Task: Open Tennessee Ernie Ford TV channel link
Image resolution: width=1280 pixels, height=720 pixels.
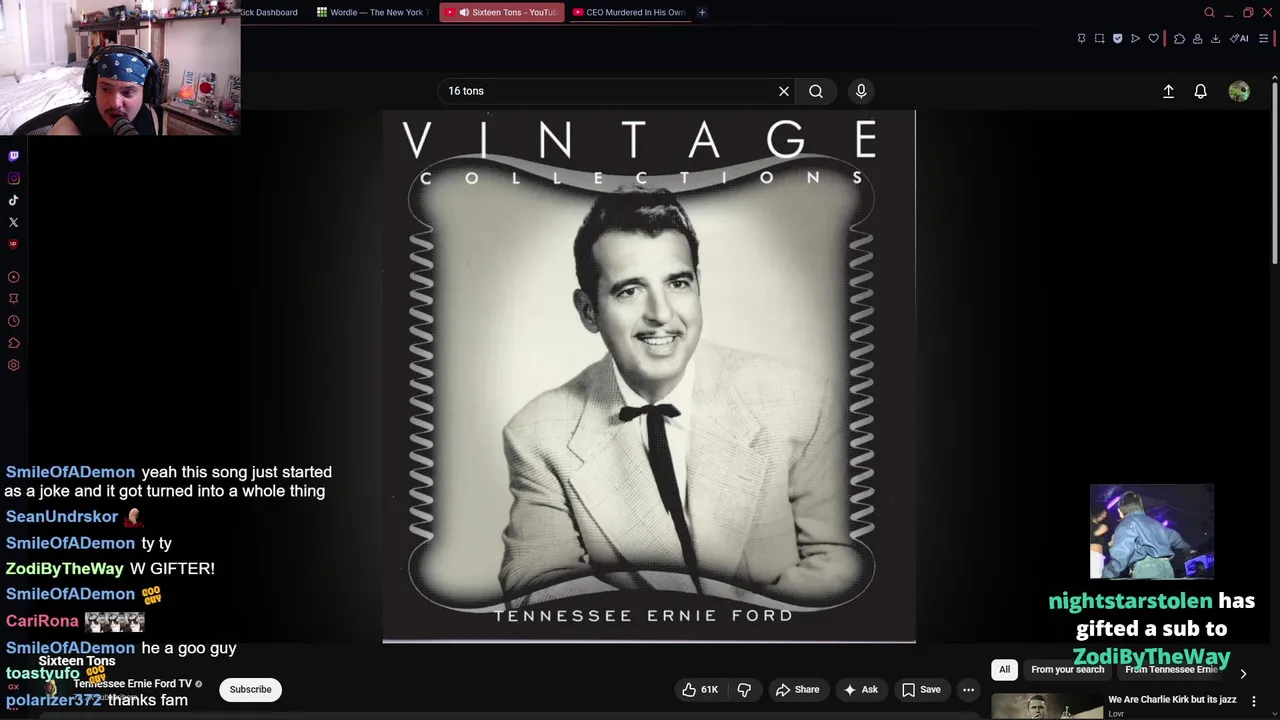Action: tap(132, 684)
